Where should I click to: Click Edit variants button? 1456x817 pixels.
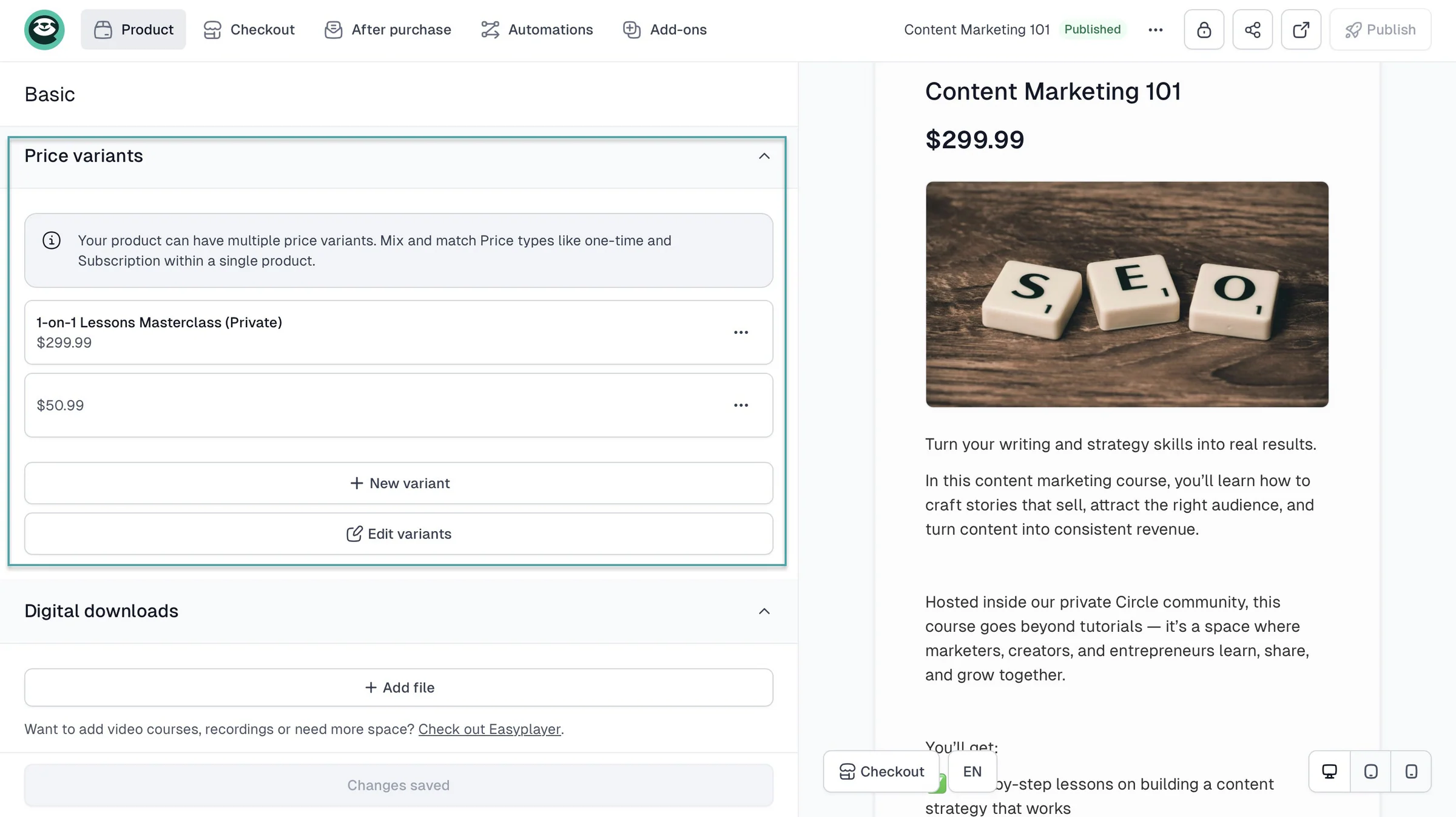pos(399,534)
